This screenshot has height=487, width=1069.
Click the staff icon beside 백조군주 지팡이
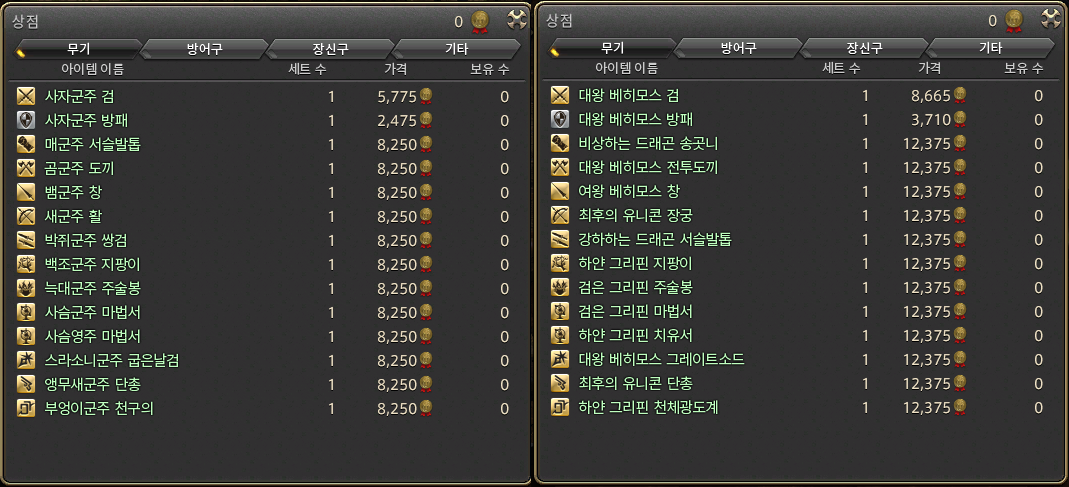[x=26, y=264]
